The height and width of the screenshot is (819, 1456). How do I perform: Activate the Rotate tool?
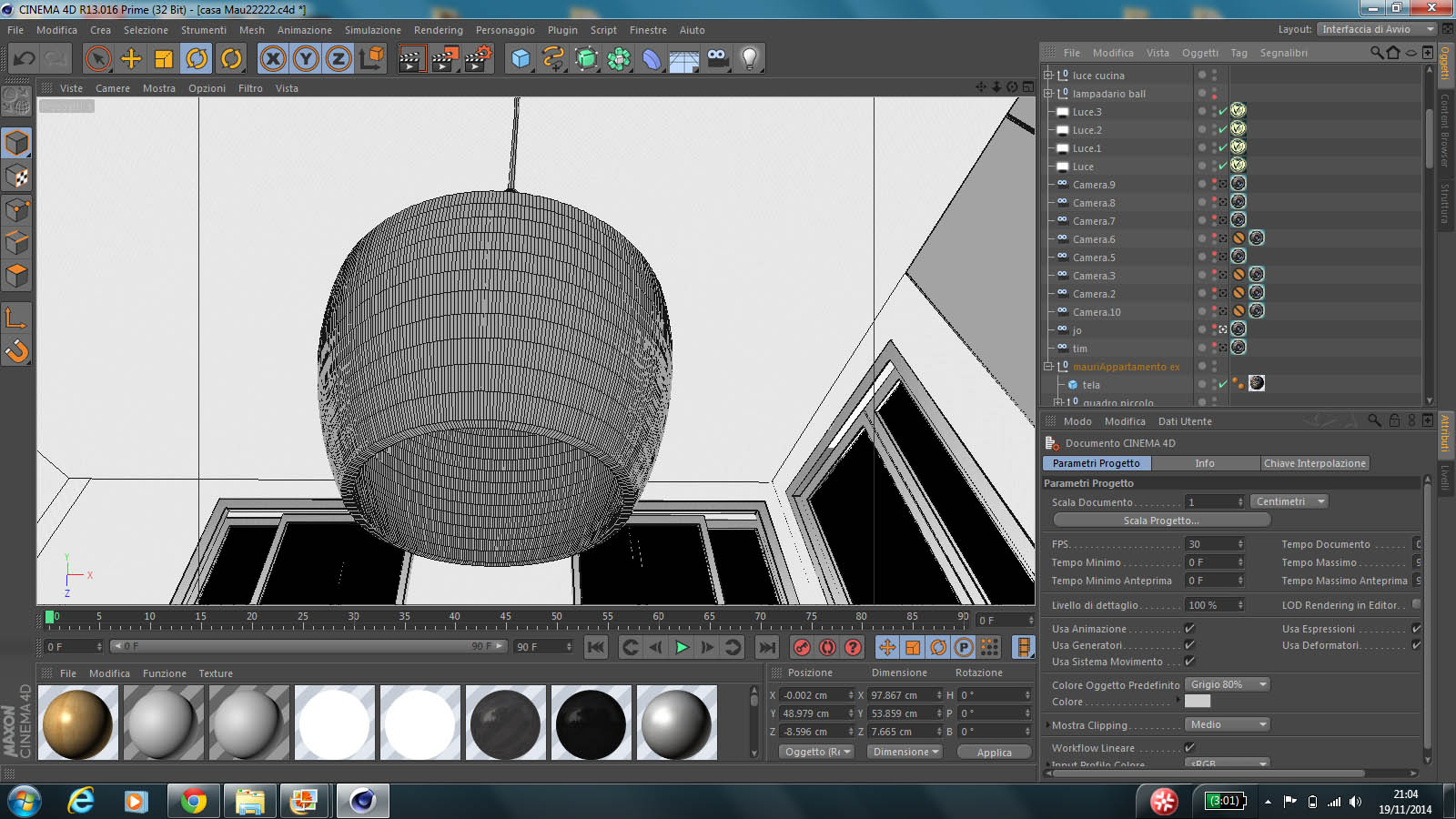coord(197,59)
